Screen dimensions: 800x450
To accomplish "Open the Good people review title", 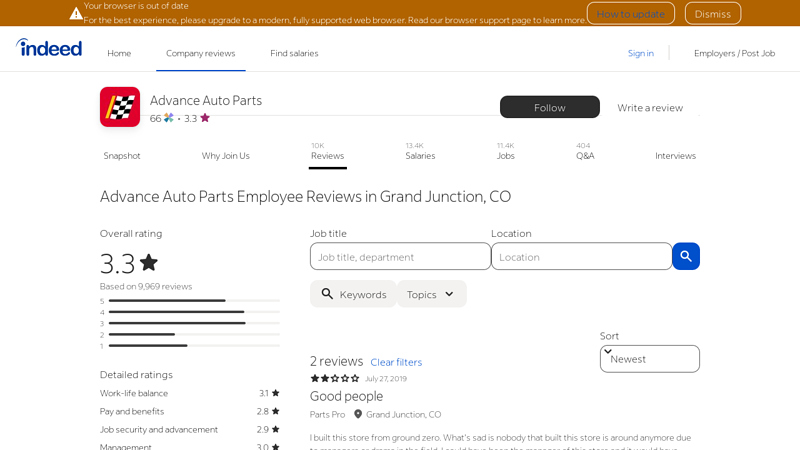I will click(x=346, y=396).
